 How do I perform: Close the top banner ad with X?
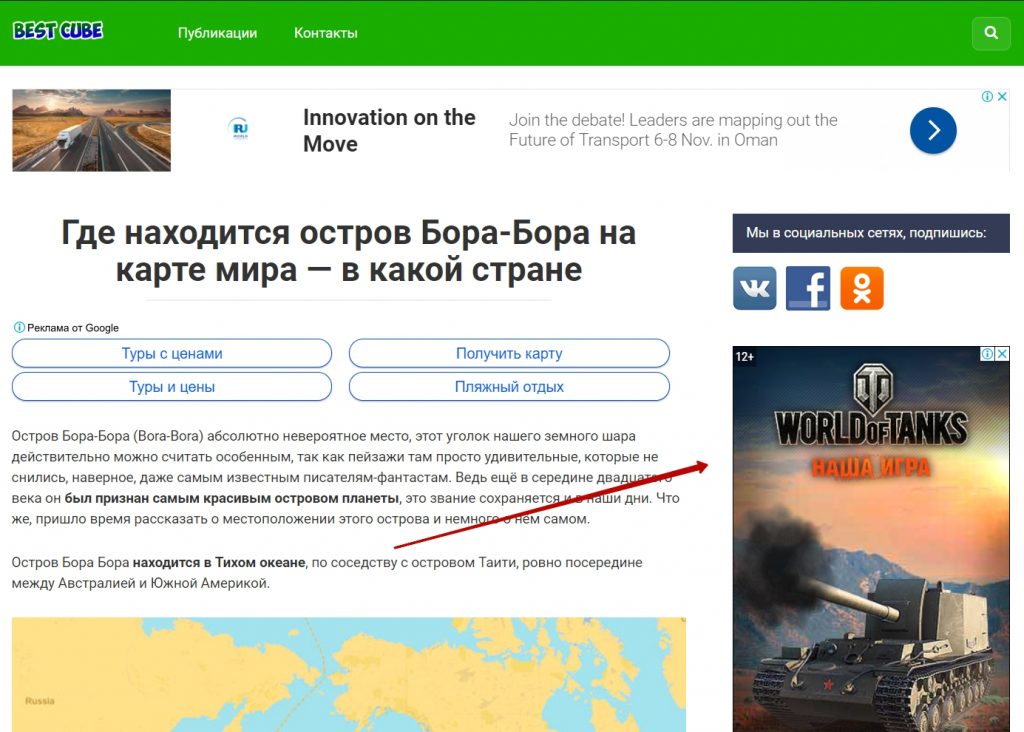[1002, 97]
